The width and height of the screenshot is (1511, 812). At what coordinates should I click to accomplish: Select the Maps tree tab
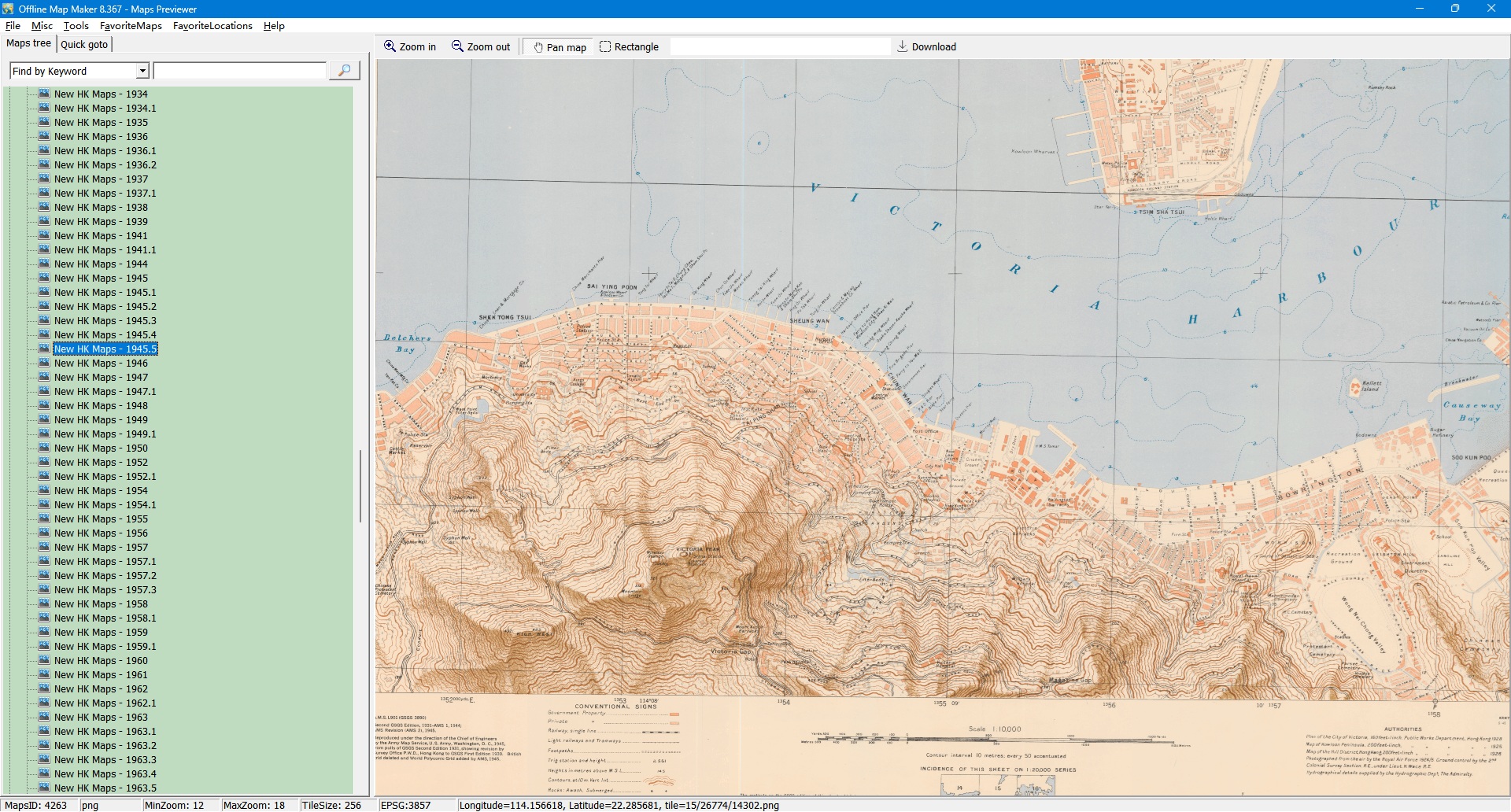[x=28, y=43]
